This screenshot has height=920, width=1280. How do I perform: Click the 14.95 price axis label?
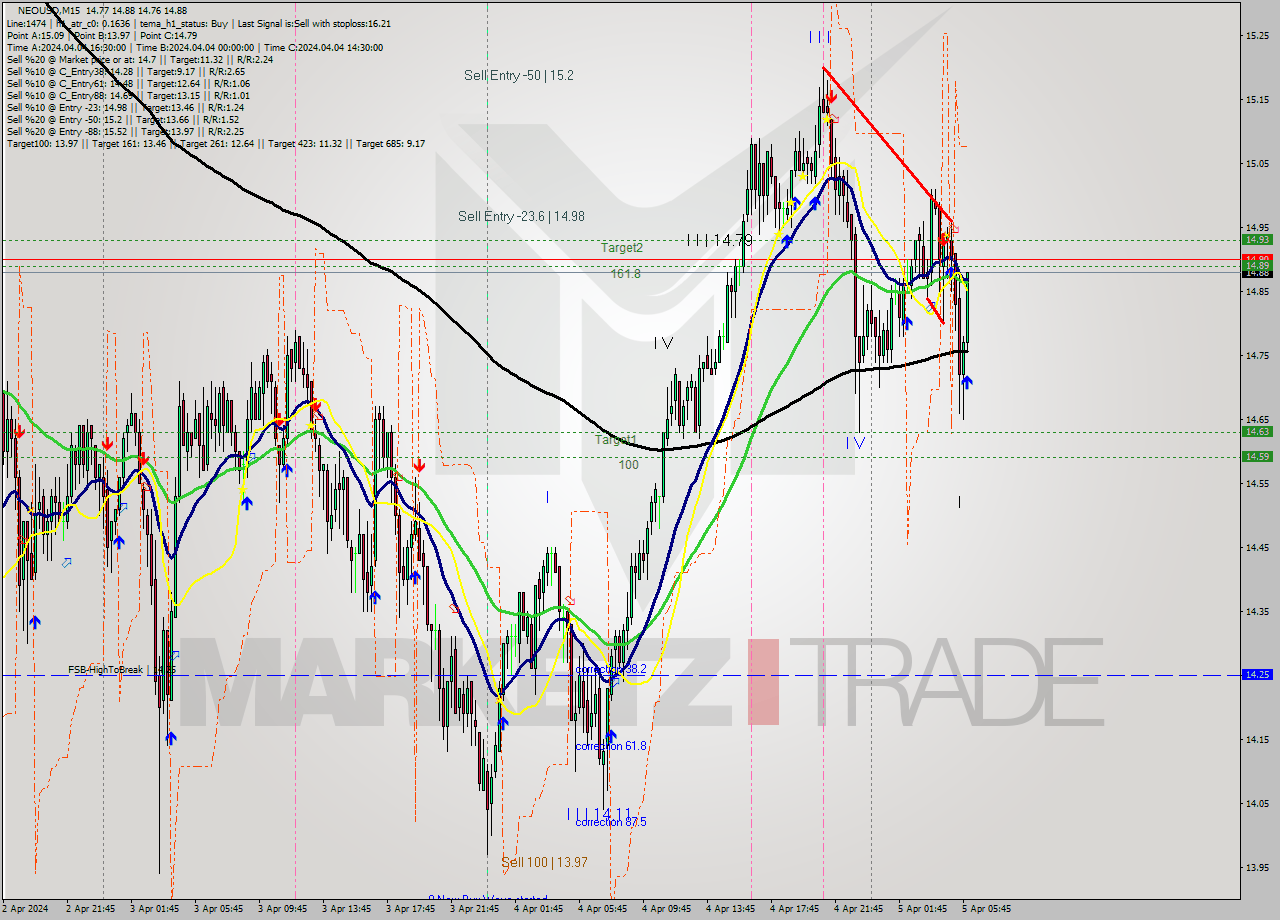[x=1258, y=227]
